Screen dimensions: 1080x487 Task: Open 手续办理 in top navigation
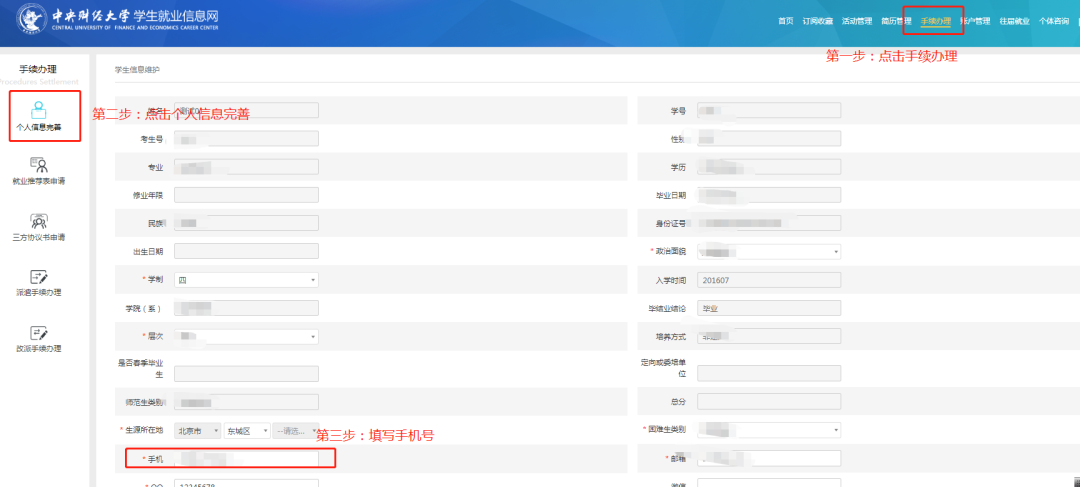[x=936, y=21]
